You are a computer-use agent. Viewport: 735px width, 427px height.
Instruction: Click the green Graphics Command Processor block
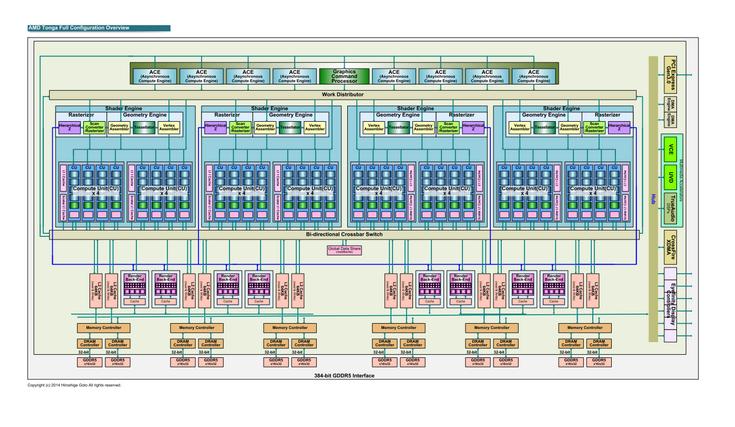344,76
